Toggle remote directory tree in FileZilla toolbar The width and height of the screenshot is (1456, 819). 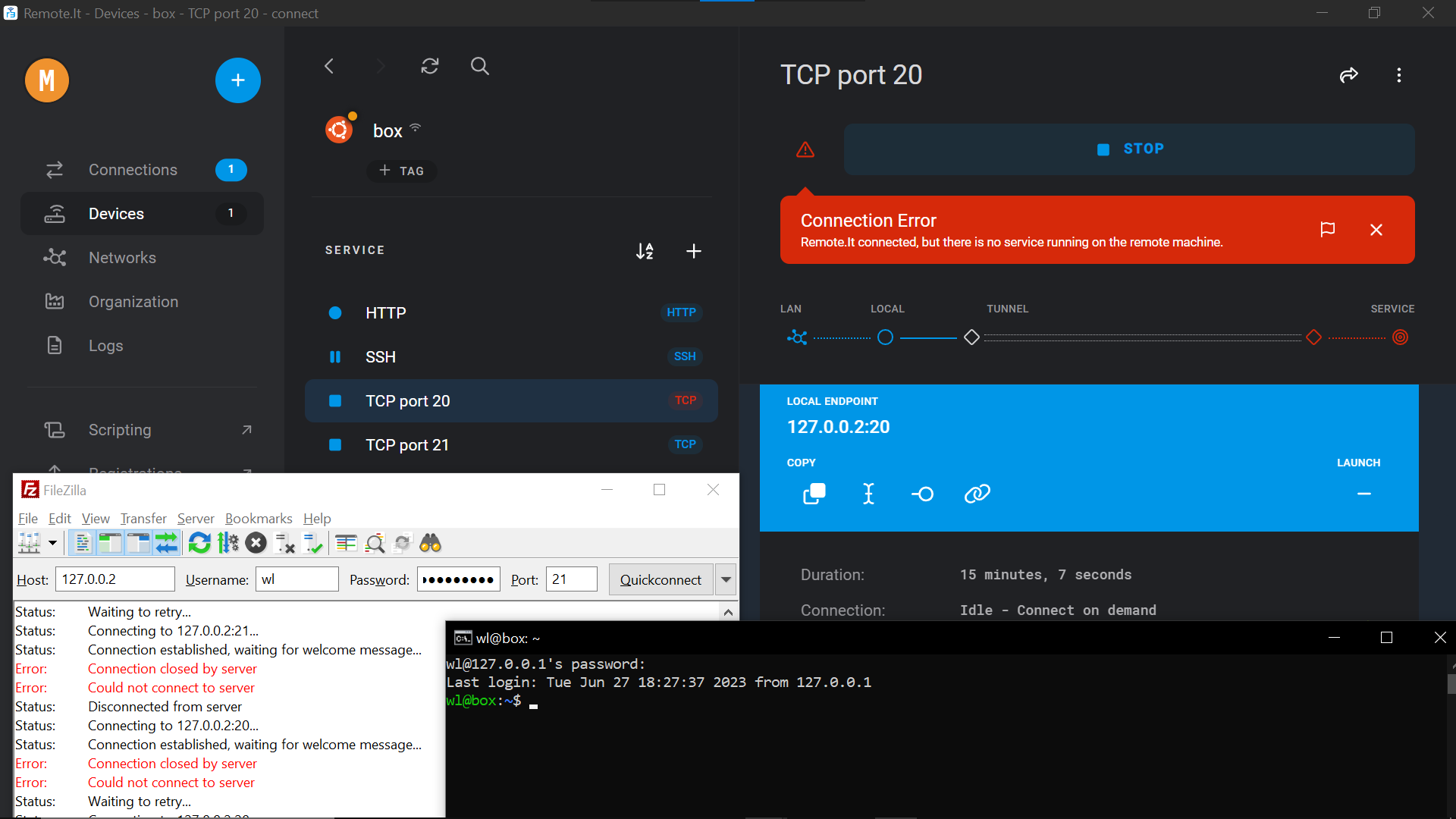(139, 543)
